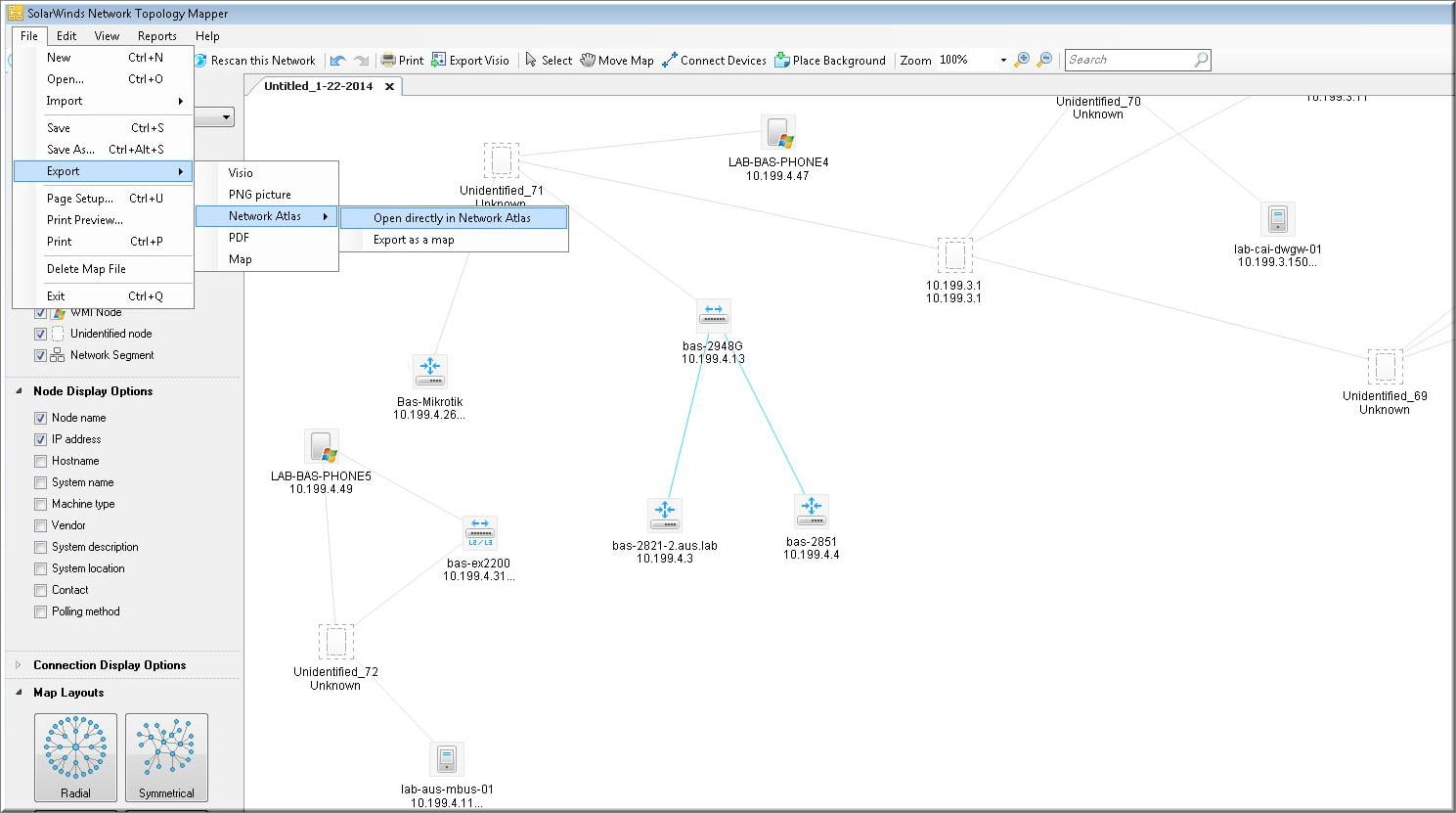Enable the Machine type checkbox

40,504
